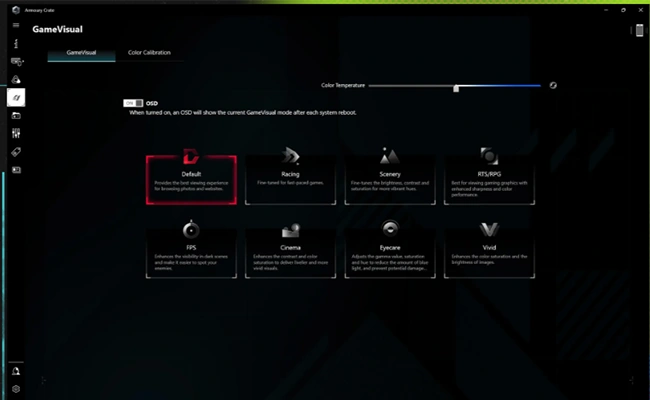The width and height of the screenshot is (650, 400).
Task: Click the OSD reboot description sentence
Action: pos(243,113)
